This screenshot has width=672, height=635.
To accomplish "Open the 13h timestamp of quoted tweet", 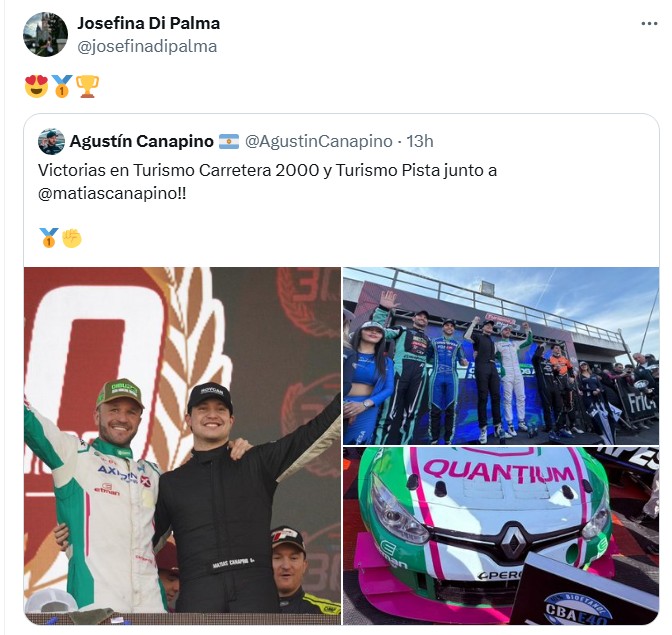I will [420, 141].
